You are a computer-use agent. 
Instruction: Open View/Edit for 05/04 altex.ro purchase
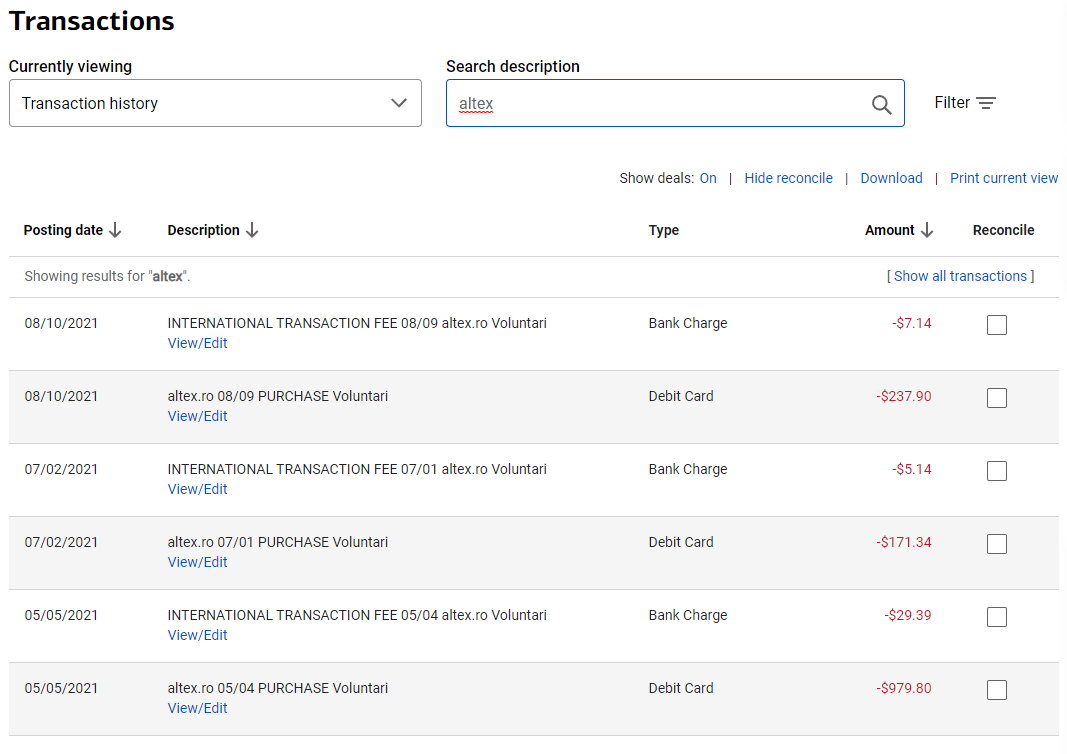[x=197, y=708]
